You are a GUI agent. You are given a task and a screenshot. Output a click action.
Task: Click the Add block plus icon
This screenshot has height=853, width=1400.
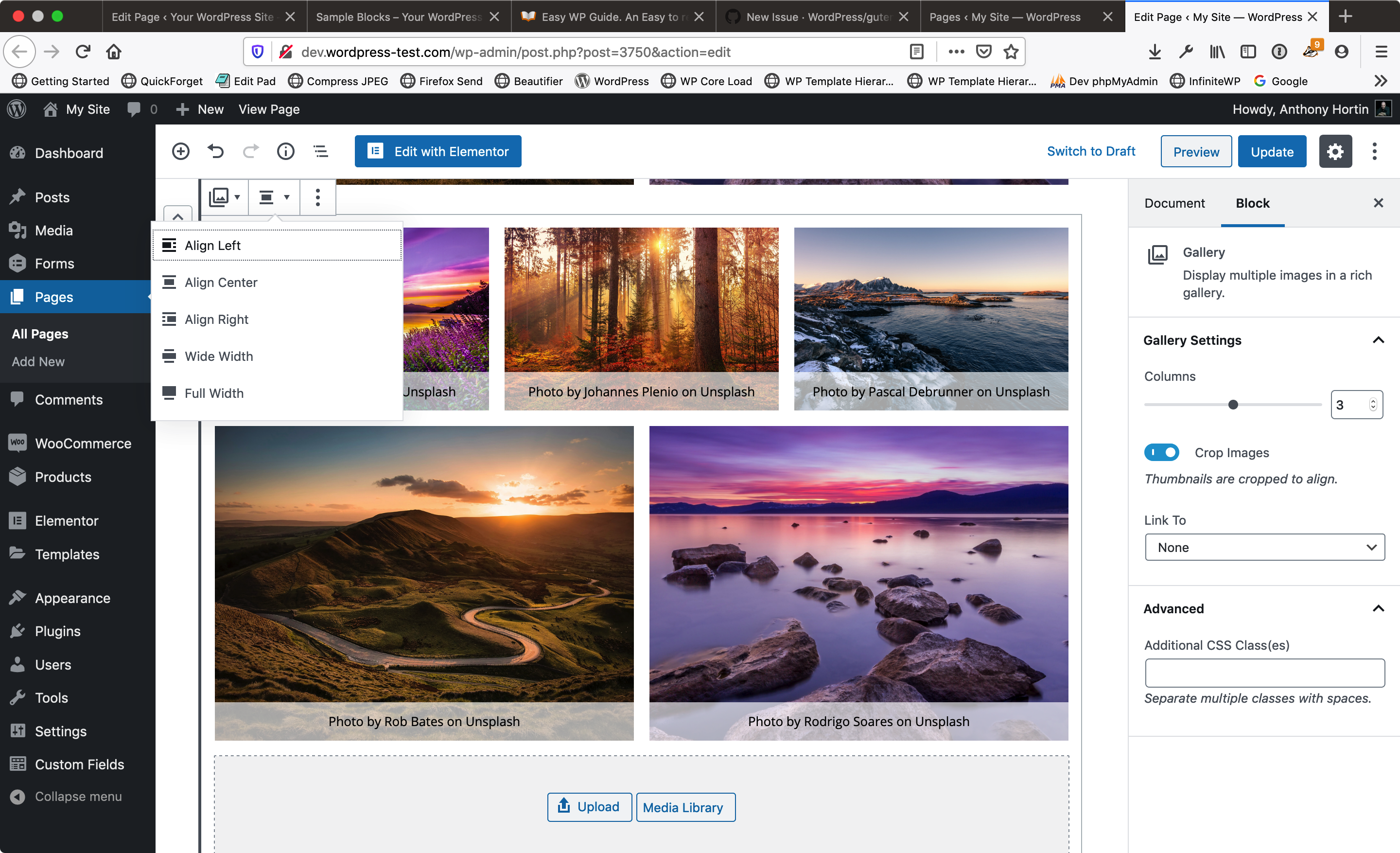[x=181, y=151]
